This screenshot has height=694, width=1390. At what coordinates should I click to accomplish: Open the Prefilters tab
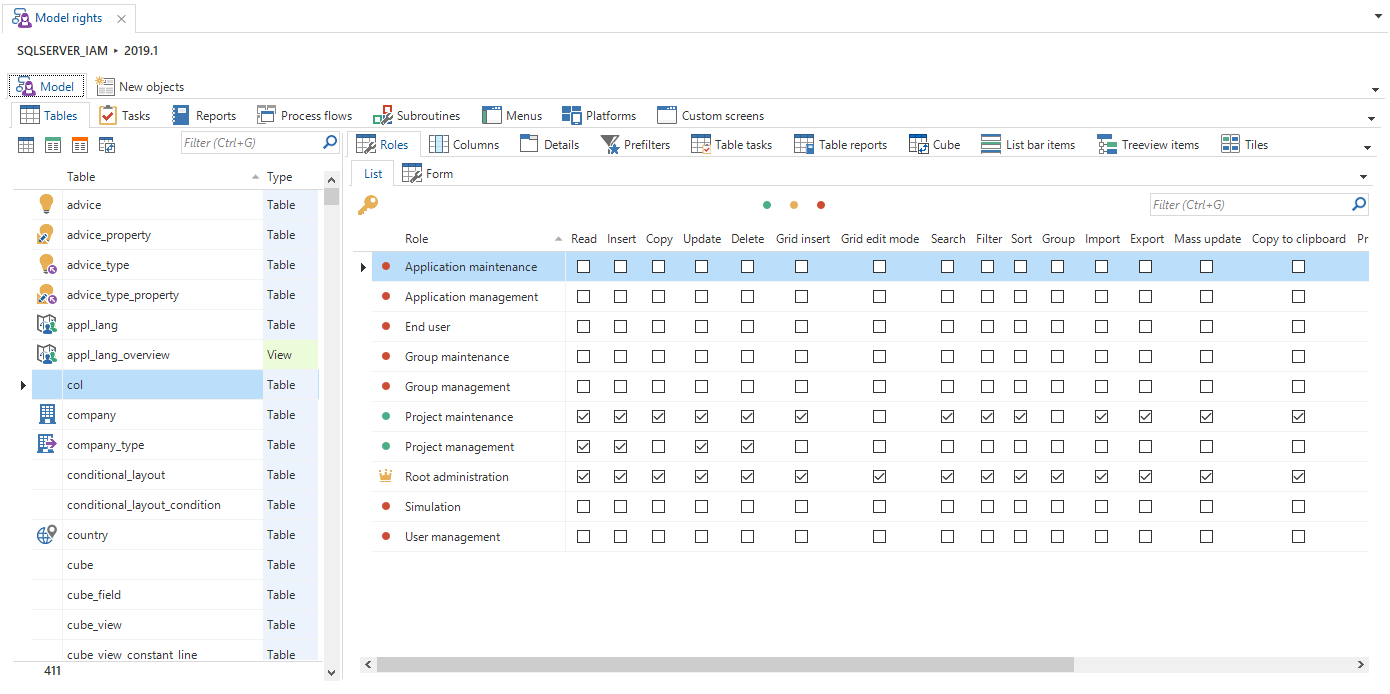coord(635,145)
